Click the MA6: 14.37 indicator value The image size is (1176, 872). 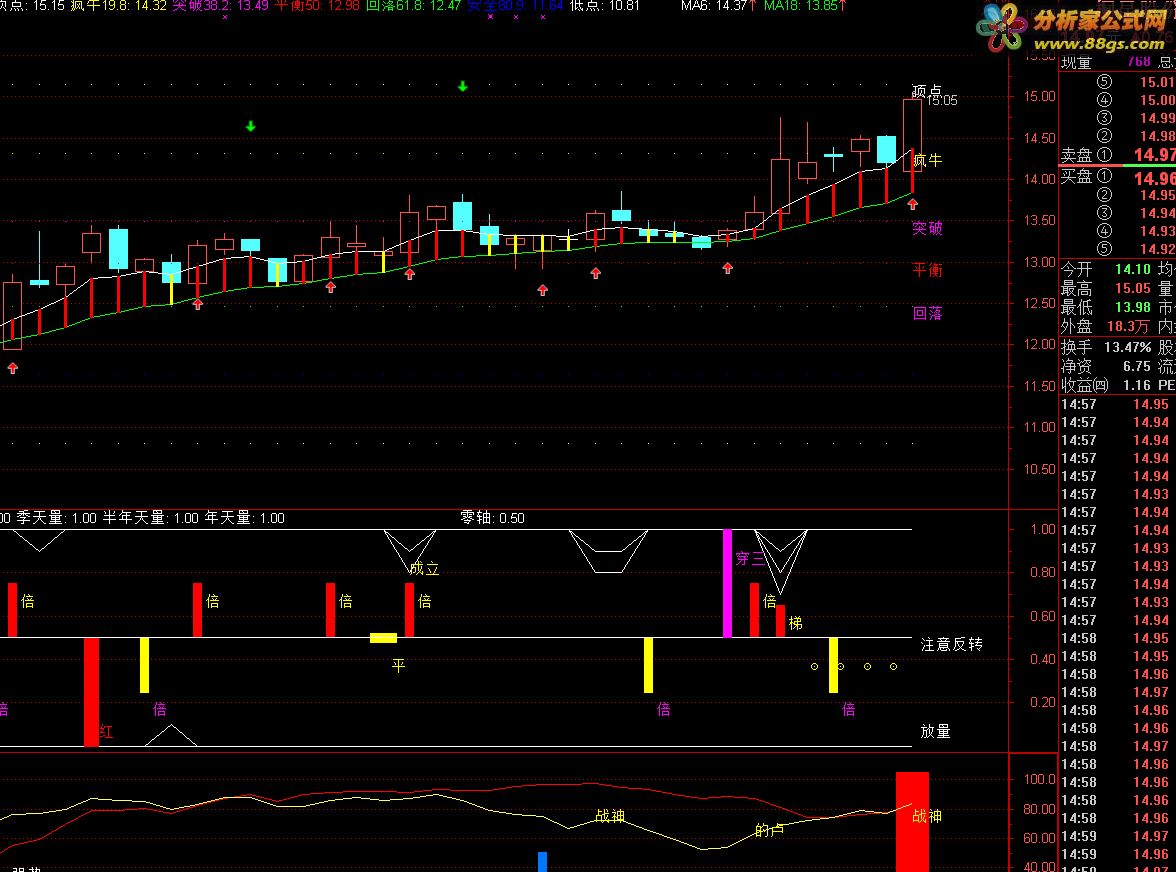tap(718, 6)
